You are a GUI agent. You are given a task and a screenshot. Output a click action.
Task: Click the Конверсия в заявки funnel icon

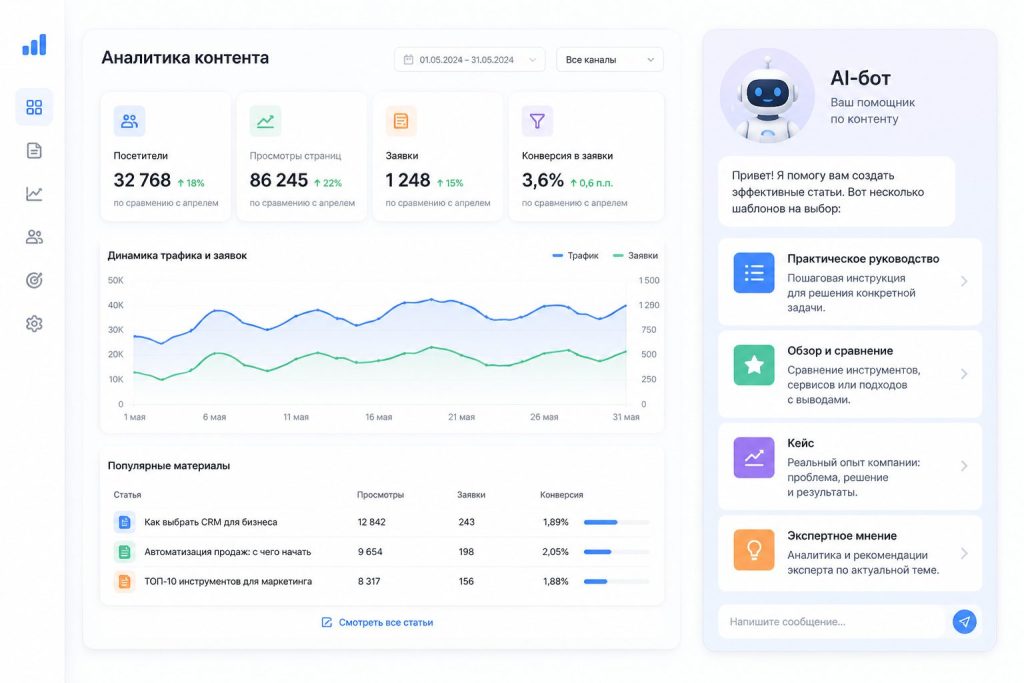pos(537,121)
